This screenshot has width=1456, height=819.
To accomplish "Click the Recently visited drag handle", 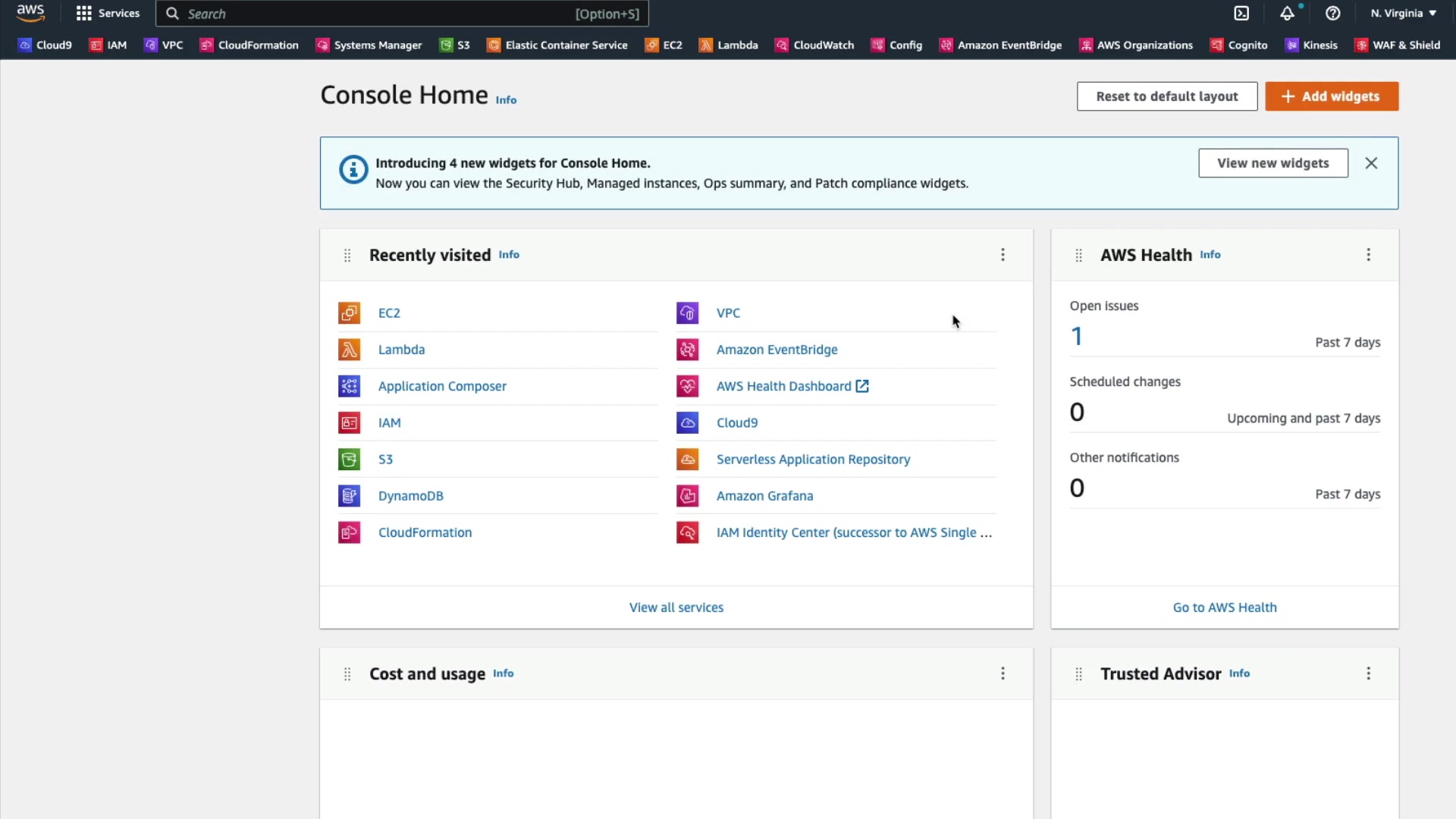I will point(347,256).
